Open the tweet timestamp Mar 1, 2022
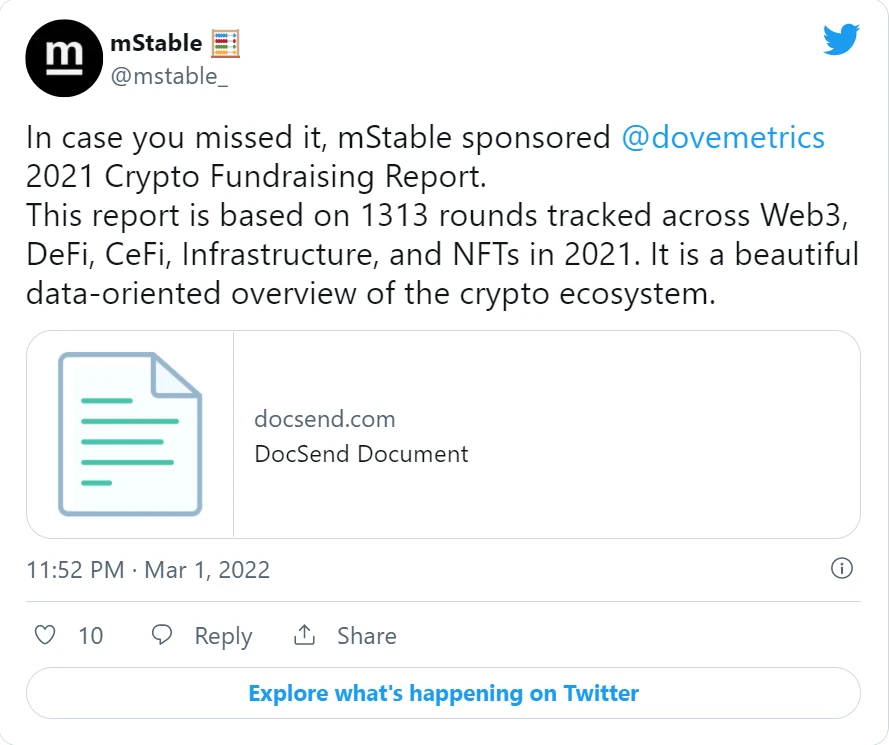 tap(207, 570)
